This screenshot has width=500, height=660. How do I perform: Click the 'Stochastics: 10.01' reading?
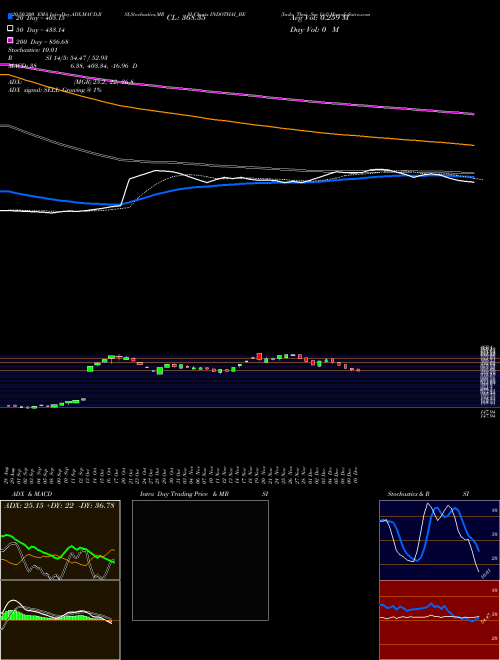point(33,50)
